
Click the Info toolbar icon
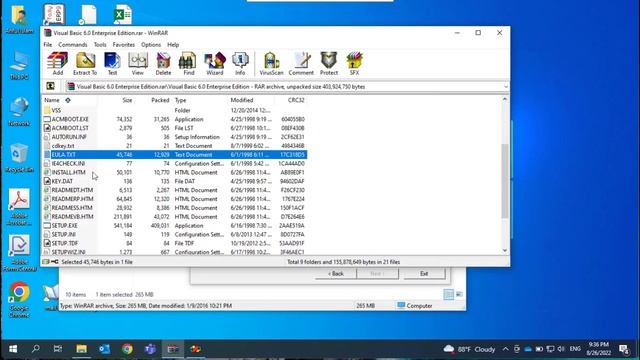click(x=240, y=64)
